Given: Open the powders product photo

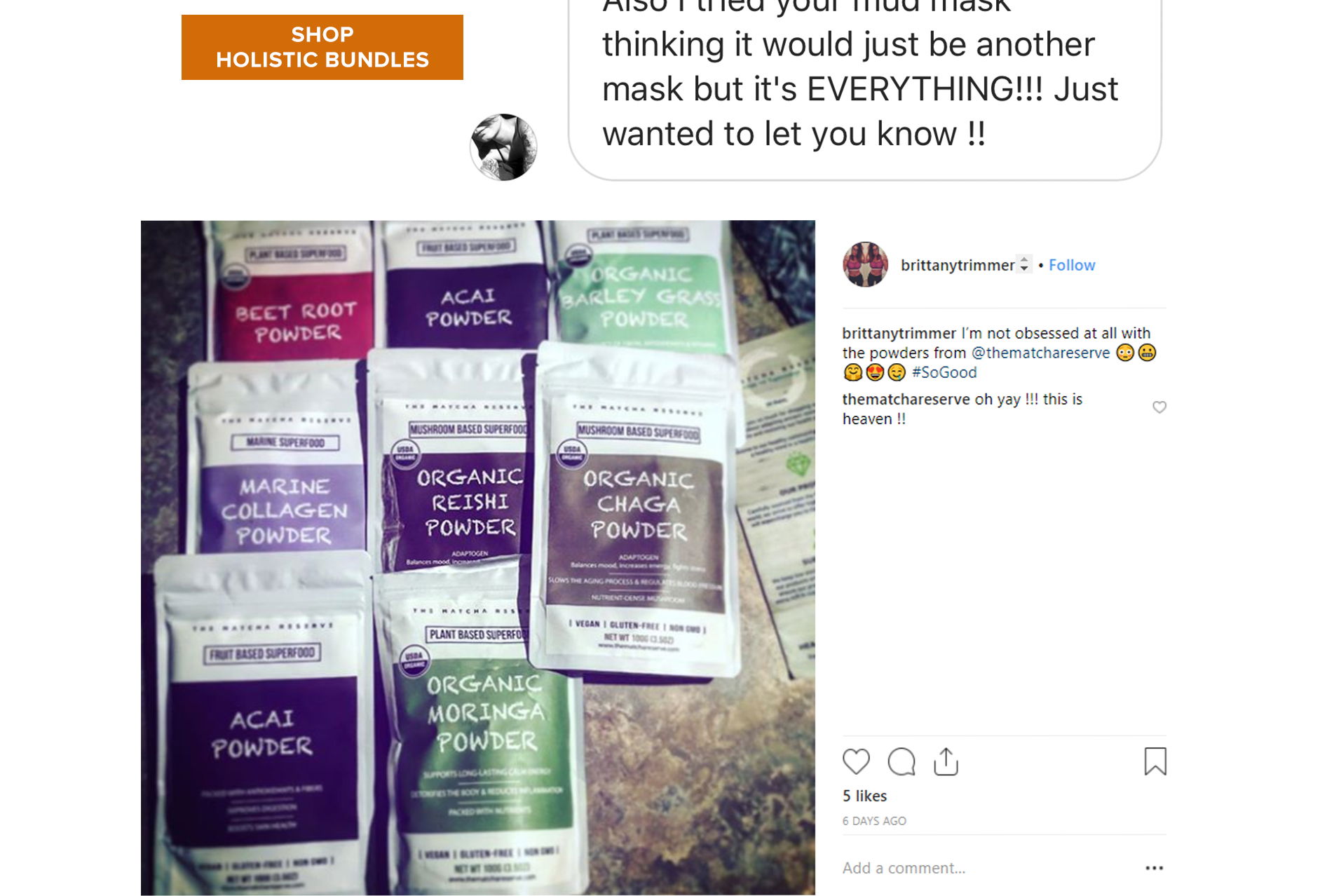Looking at the screenshot, I should [477, 557].
